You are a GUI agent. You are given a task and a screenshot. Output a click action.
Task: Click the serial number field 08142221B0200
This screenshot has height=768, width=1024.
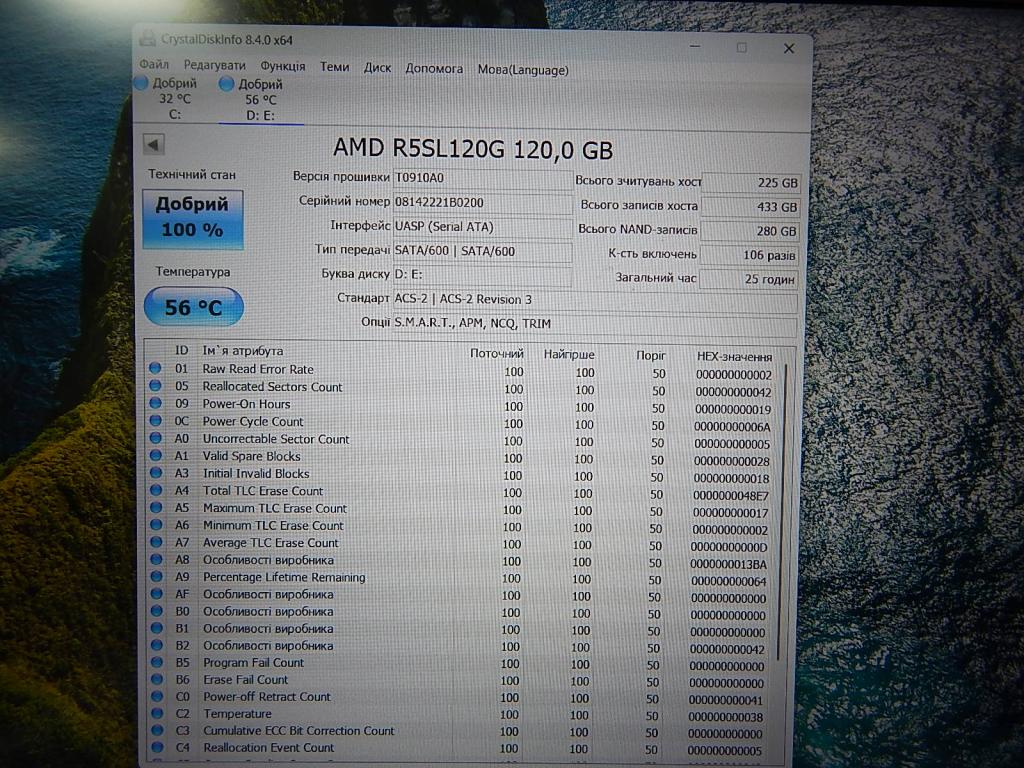pyautogui.click(x=483, y=202)
